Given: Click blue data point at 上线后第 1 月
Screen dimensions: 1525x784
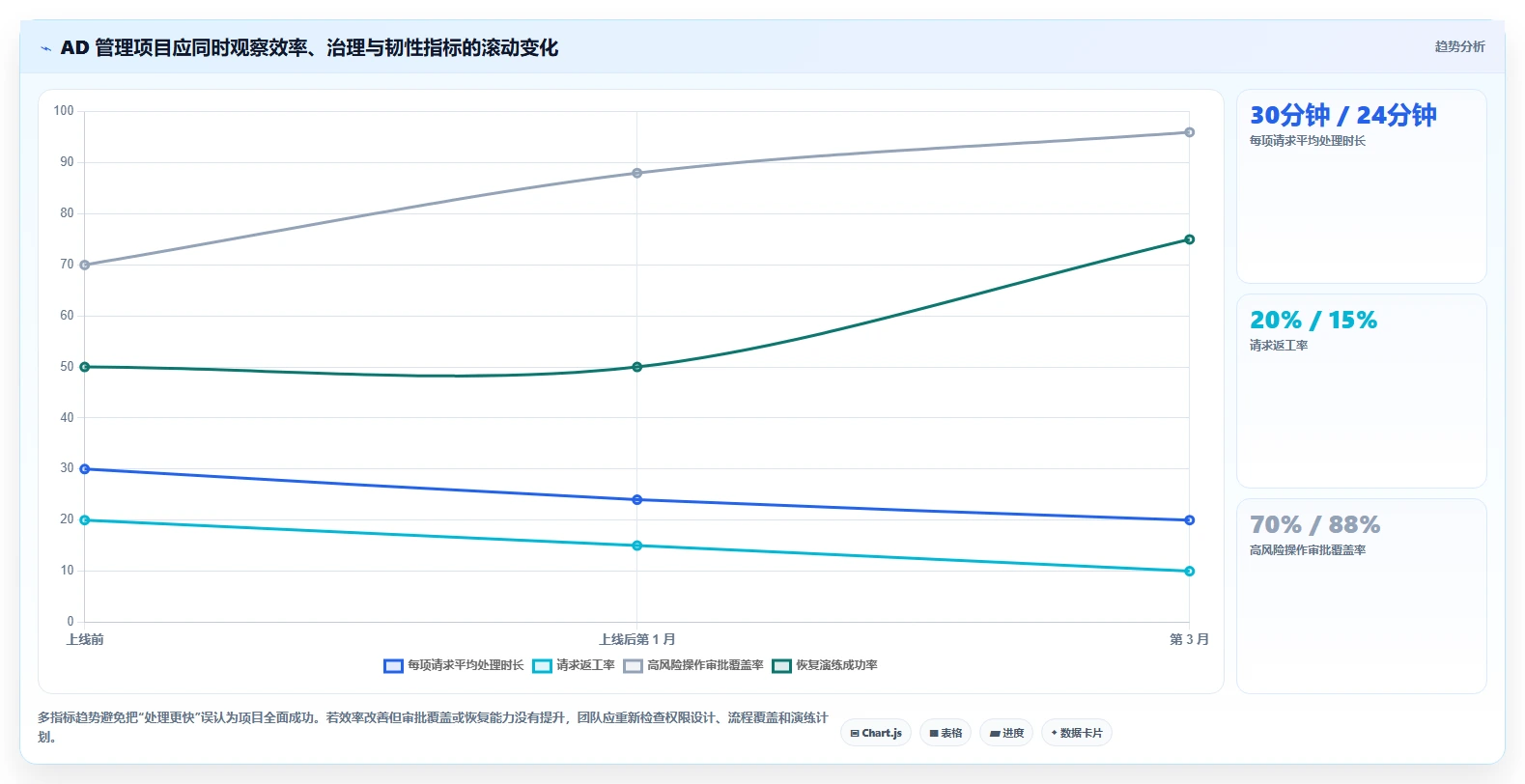Looking at the screenshot, I should click(636, 499).
